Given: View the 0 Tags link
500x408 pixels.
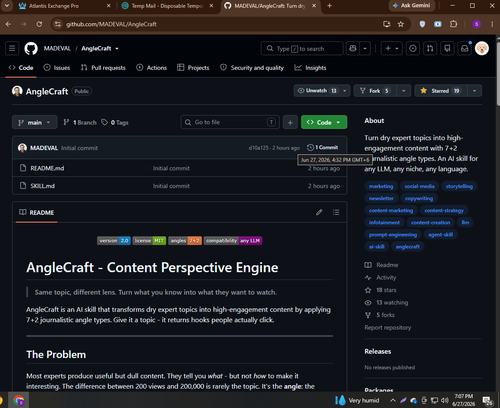Looking at the screenshot, I should coord(115,122).
